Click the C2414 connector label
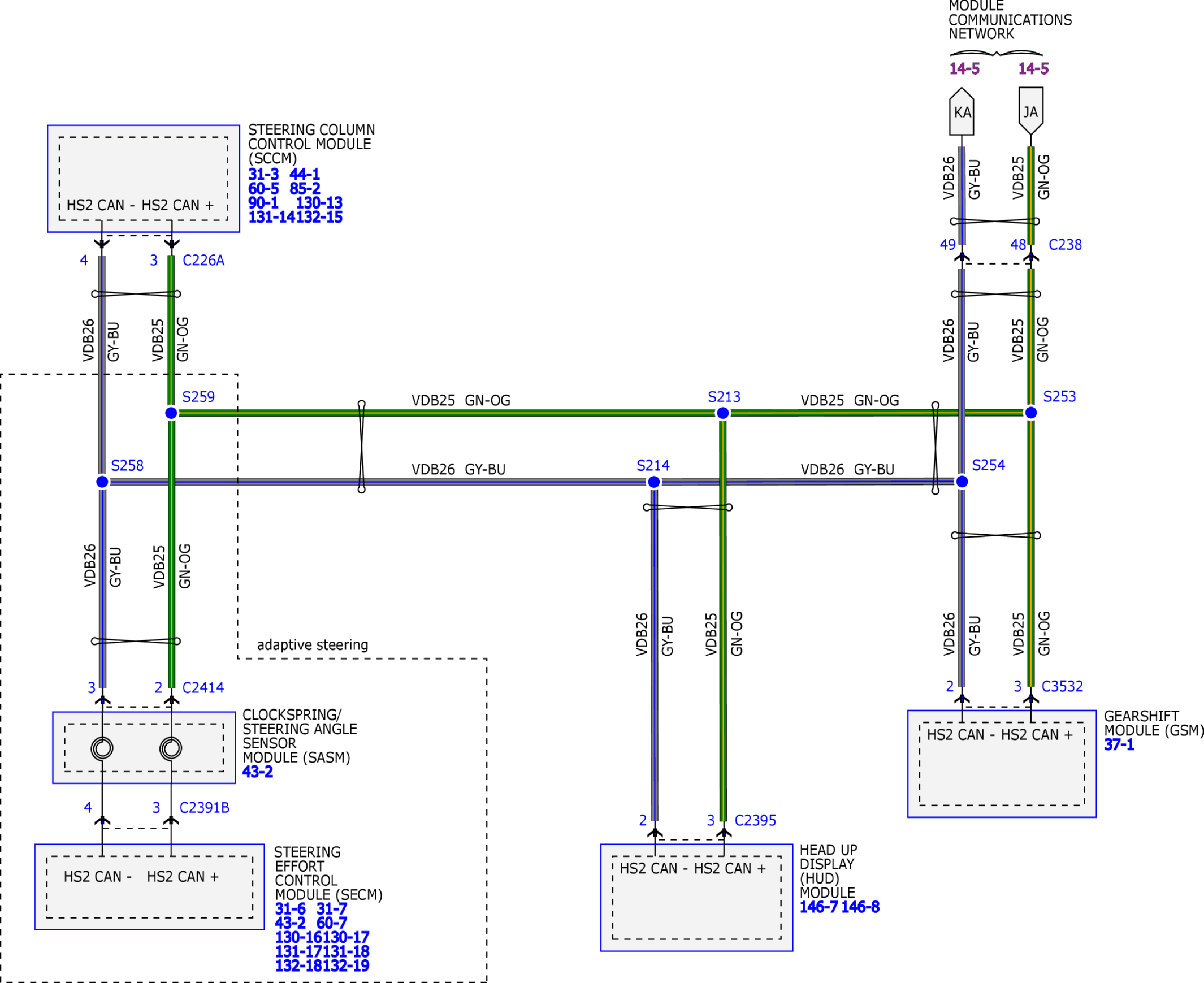Viewport: 1204px width, 983px height. click(203, 687)
